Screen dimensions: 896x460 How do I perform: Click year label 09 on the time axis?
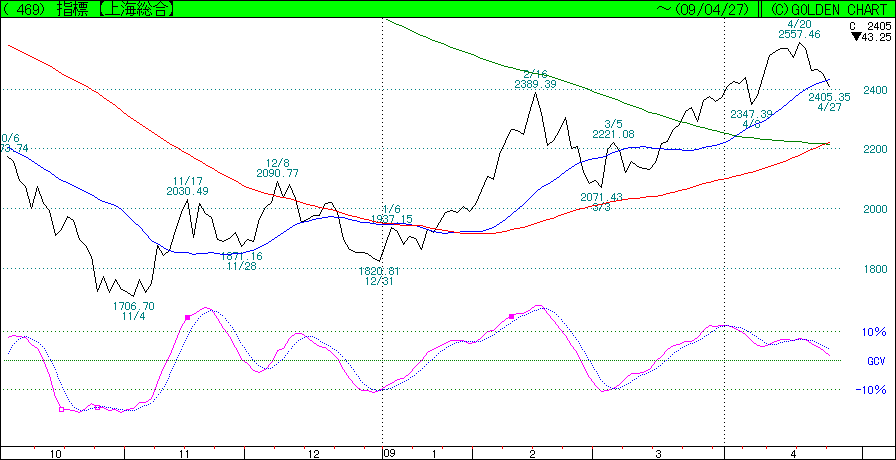coord(389,453)
